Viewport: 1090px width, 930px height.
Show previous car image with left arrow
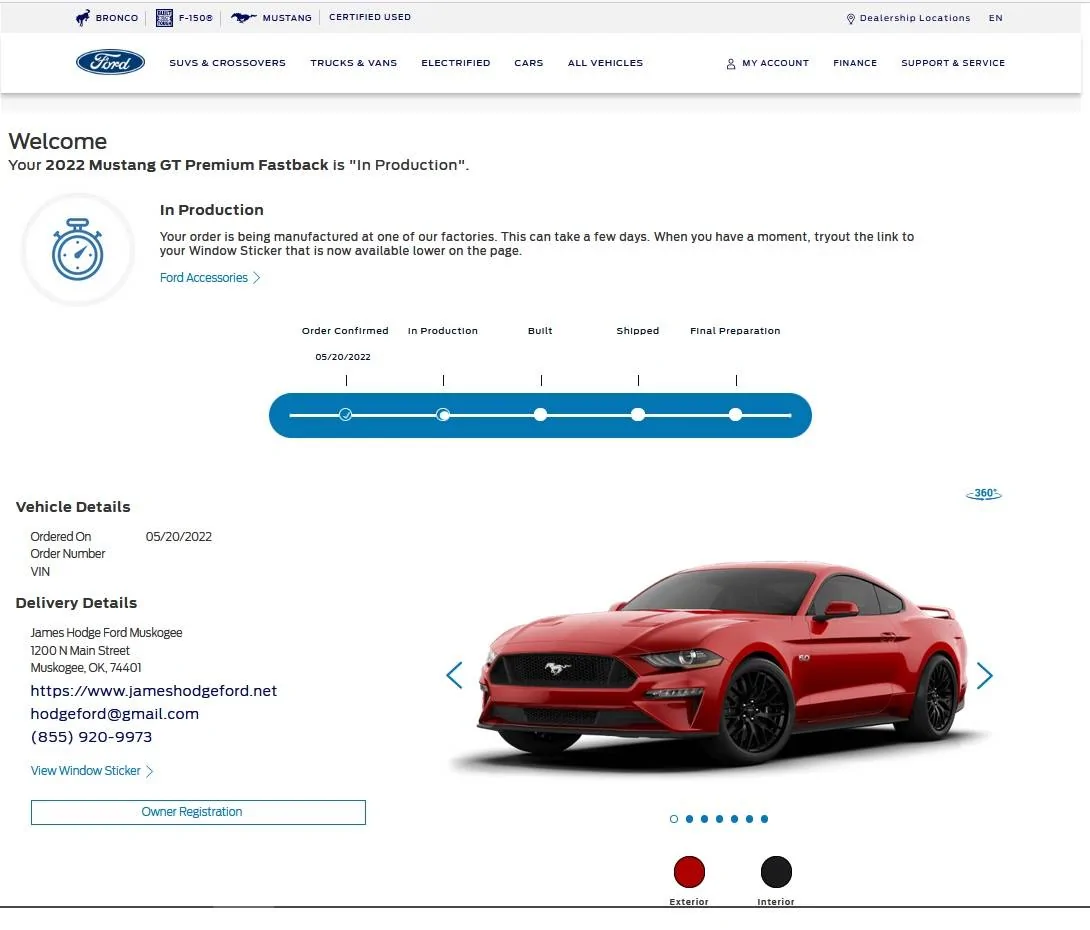click(454, 675)
